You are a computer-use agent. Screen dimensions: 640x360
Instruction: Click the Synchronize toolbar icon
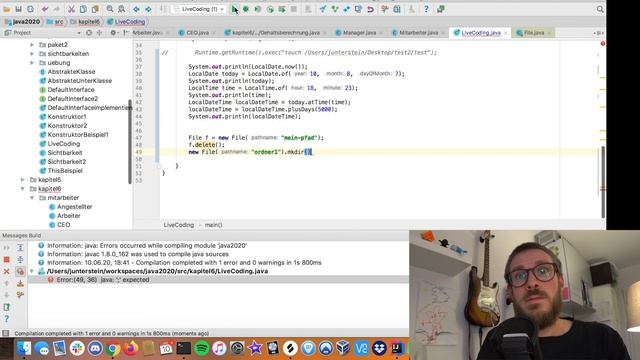(30, 9)
